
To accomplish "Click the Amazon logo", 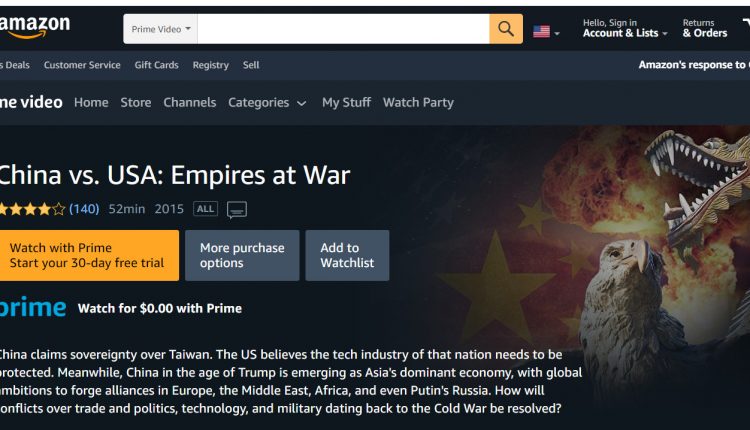I will 34,26.
